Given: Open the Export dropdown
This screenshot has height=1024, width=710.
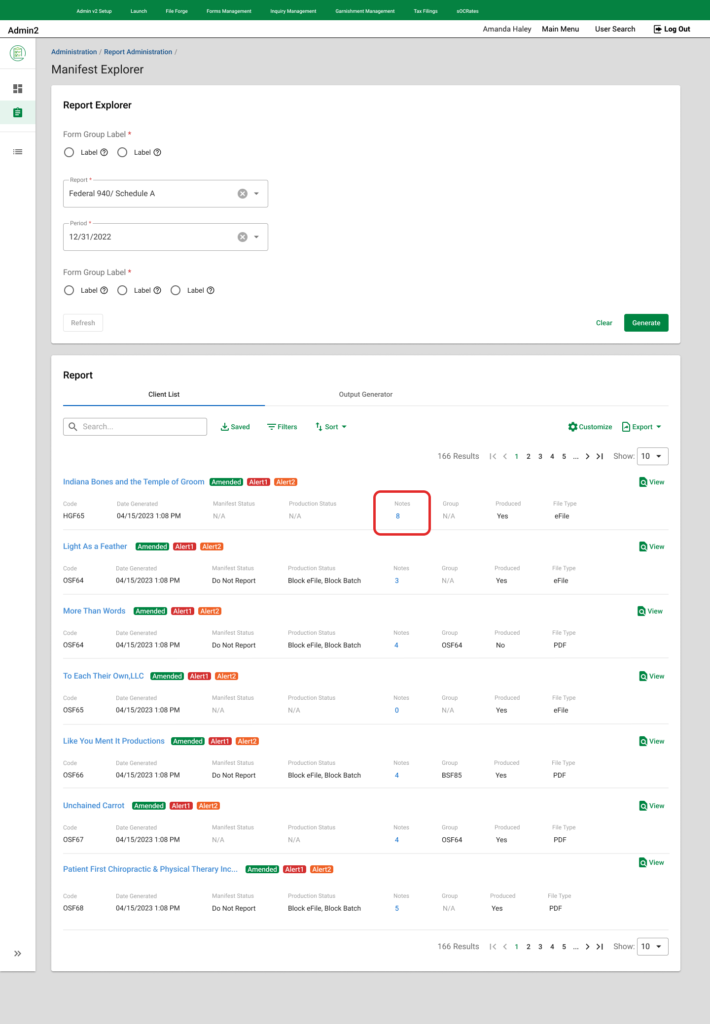Looking at the screenshot, I should point(641,427).
